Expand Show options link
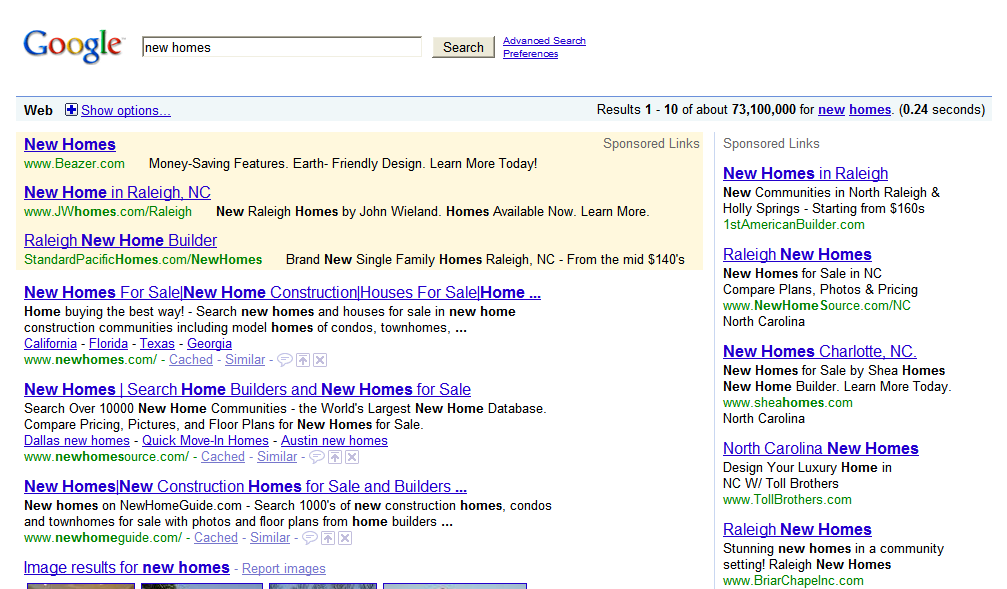The height and width of the screenshot is (589, 1007). click(x=126, y=110)
